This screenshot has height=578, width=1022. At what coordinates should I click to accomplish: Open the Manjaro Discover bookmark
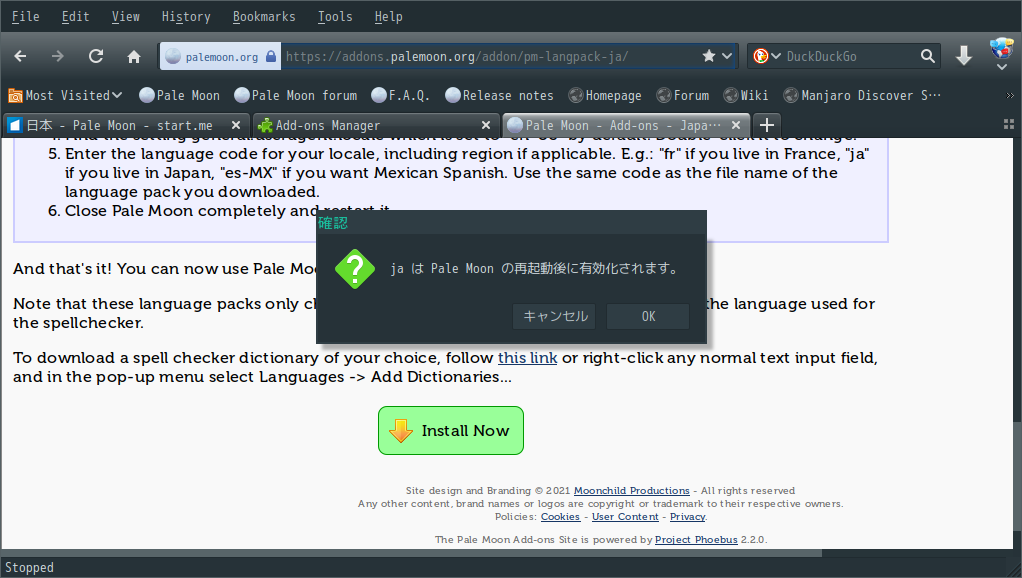[x=862, y=96]
